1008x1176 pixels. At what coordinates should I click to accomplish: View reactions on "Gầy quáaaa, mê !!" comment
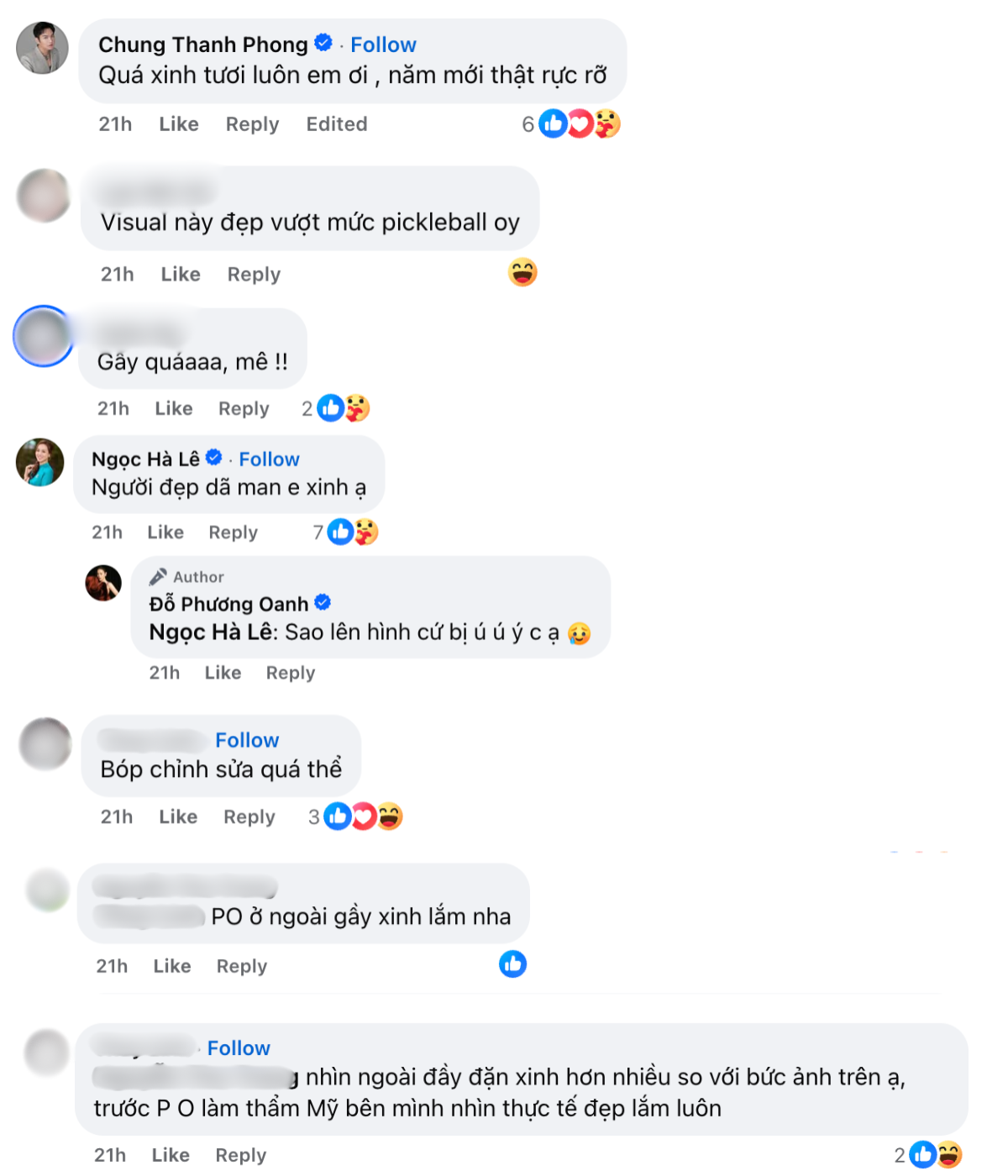click(x=336, y=408)
